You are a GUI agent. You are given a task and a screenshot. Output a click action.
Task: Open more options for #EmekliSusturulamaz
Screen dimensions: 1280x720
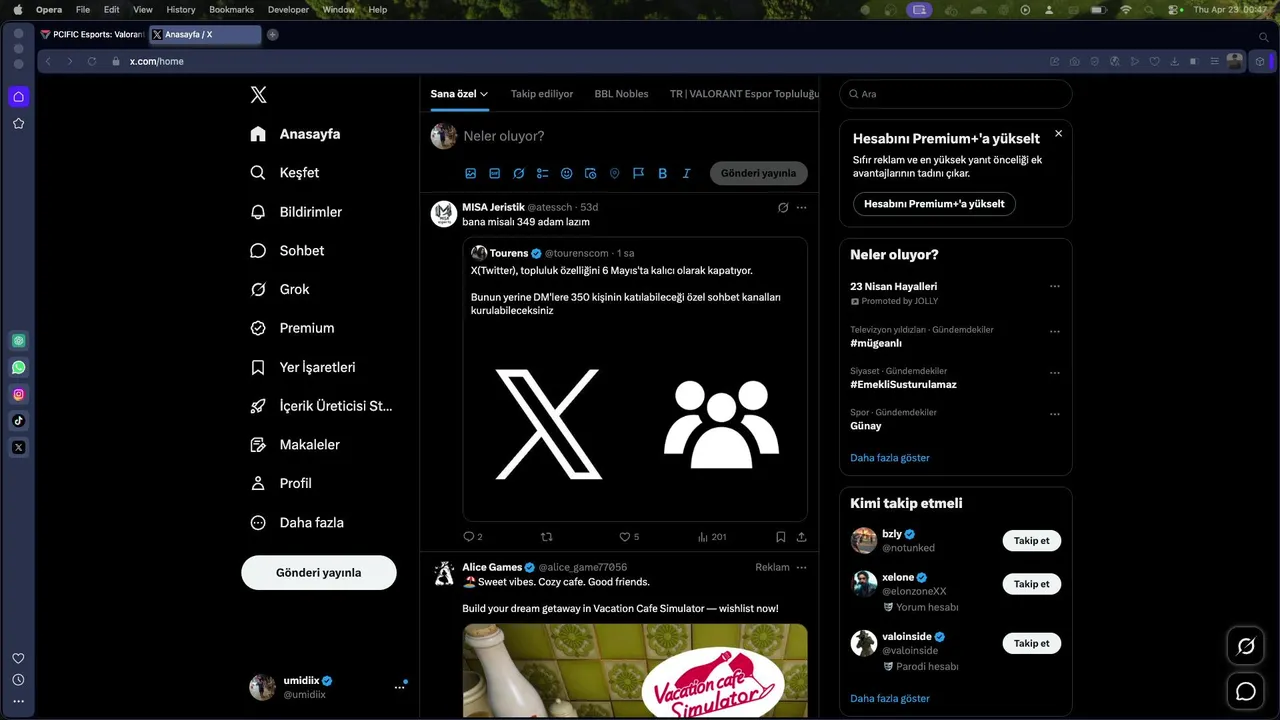coord(1054,373)
